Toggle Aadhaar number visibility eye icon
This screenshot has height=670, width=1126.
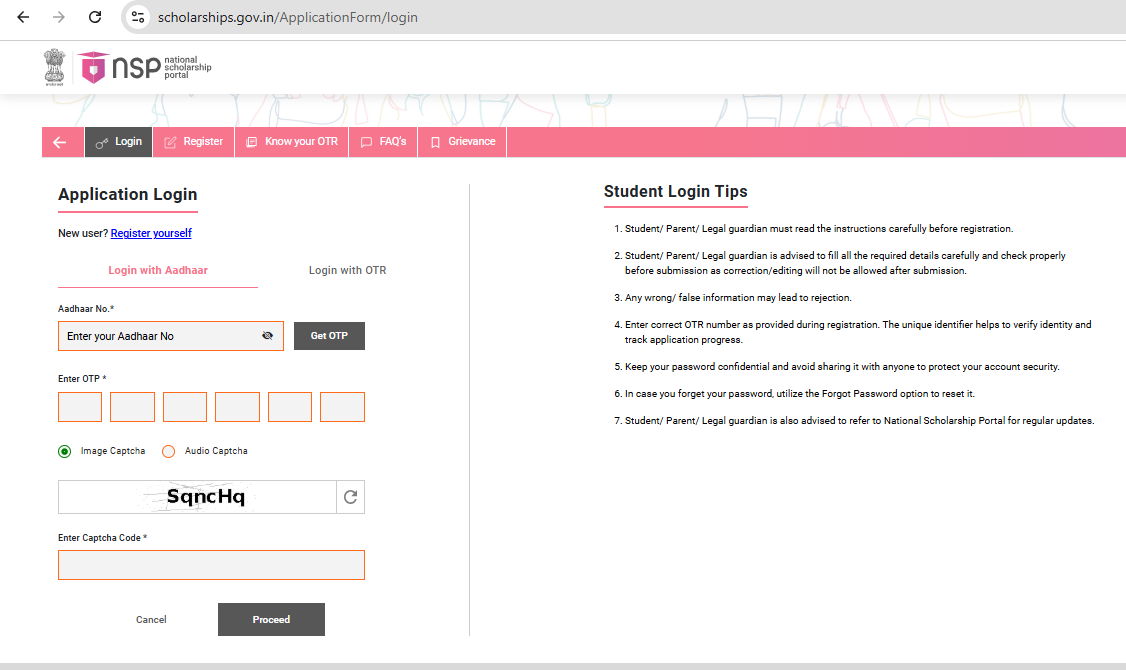268,336
